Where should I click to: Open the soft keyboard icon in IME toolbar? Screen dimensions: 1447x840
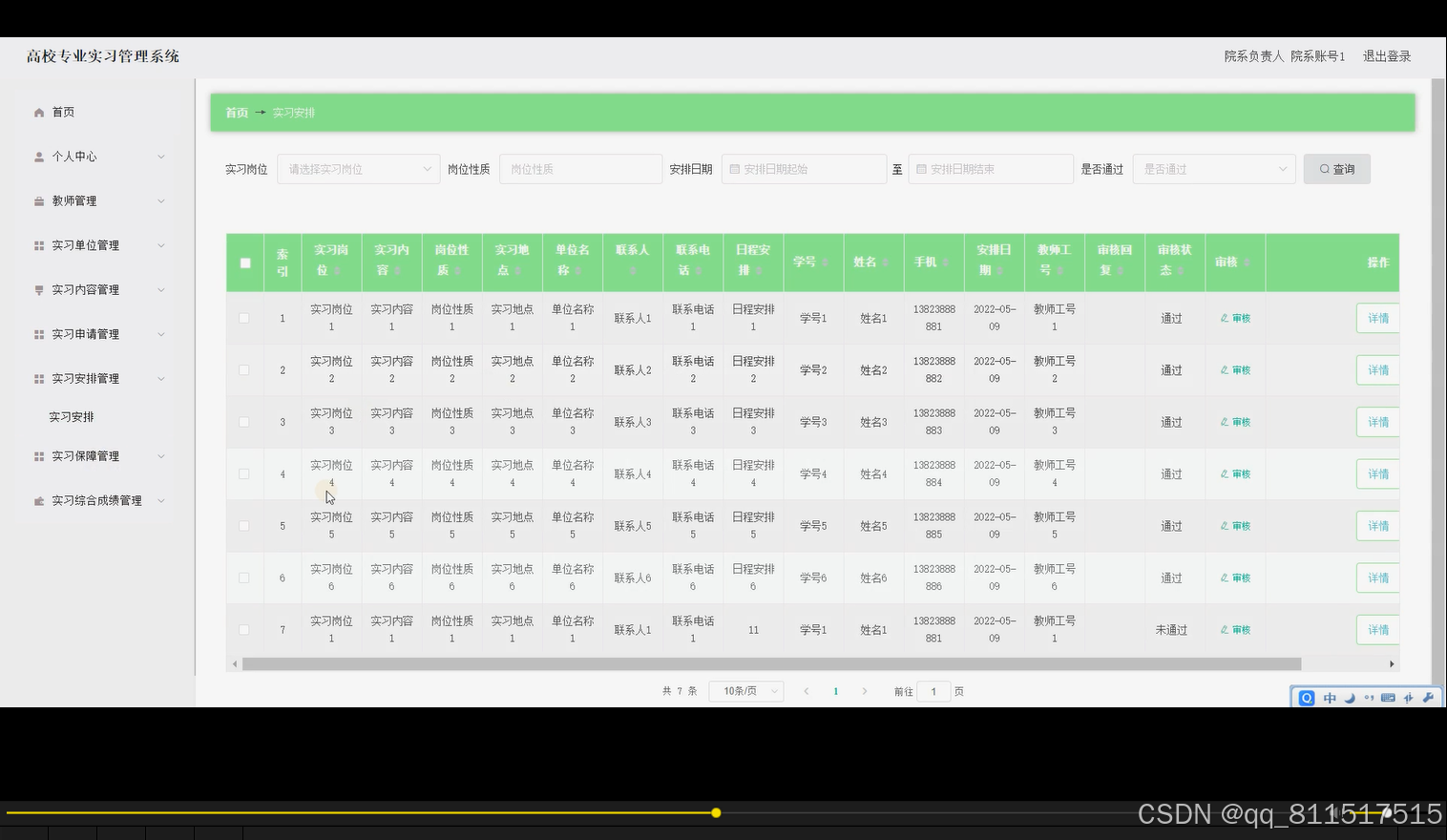tap(1388, 698)
